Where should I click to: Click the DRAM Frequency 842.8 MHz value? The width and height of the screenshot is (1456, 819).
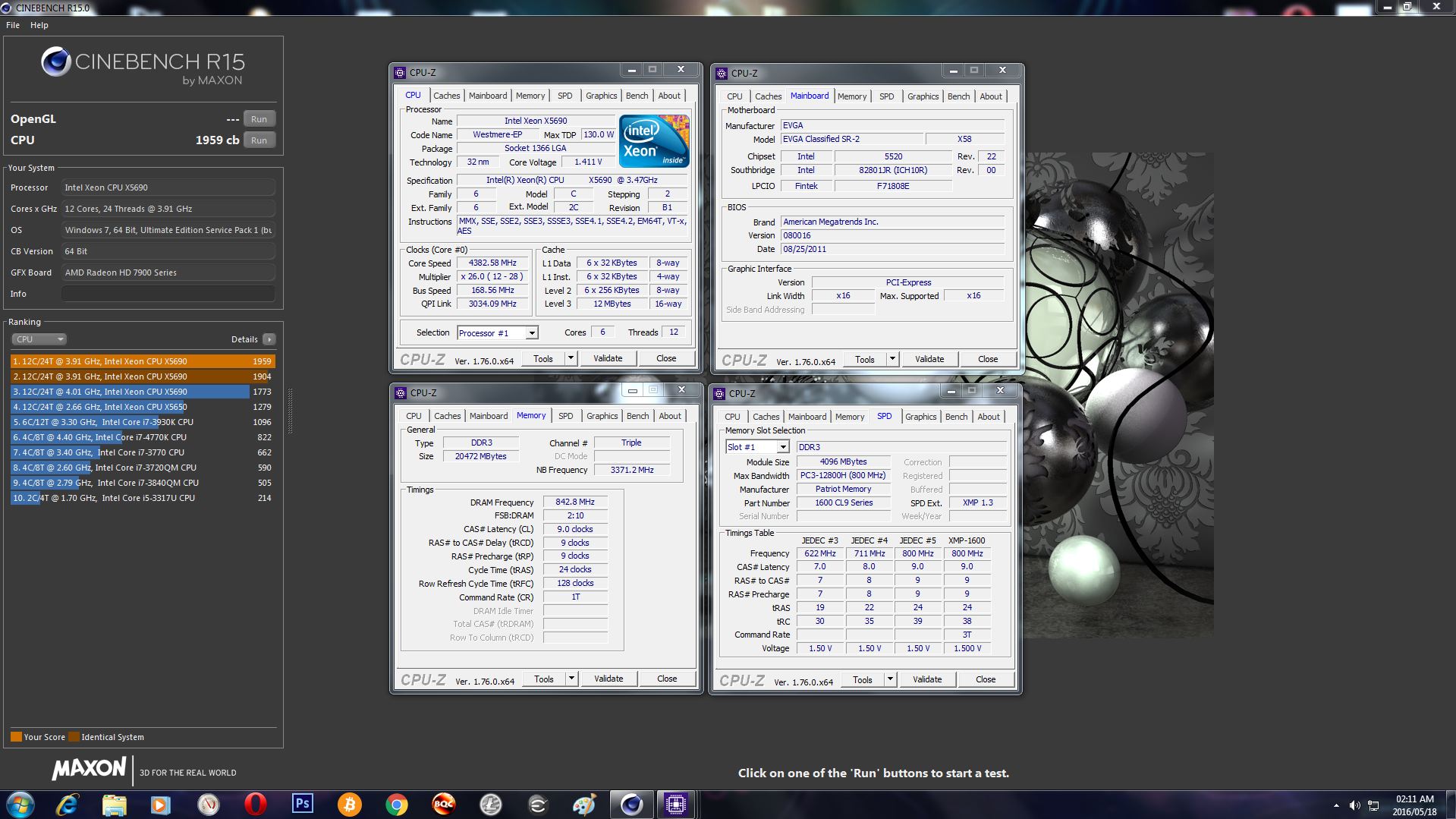coord(575,502)
